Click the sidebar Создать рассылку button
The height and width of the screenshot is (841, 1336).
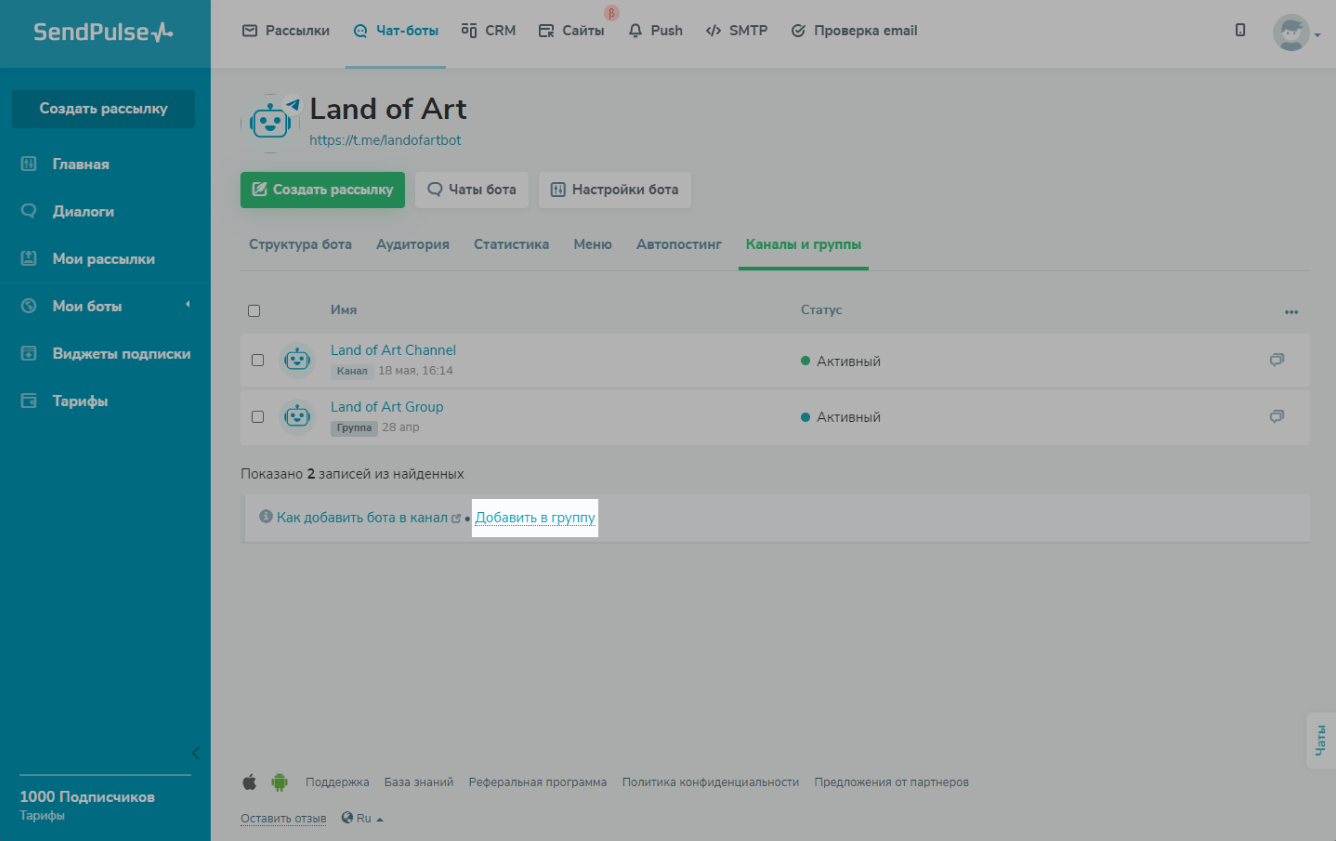[104, 109]
